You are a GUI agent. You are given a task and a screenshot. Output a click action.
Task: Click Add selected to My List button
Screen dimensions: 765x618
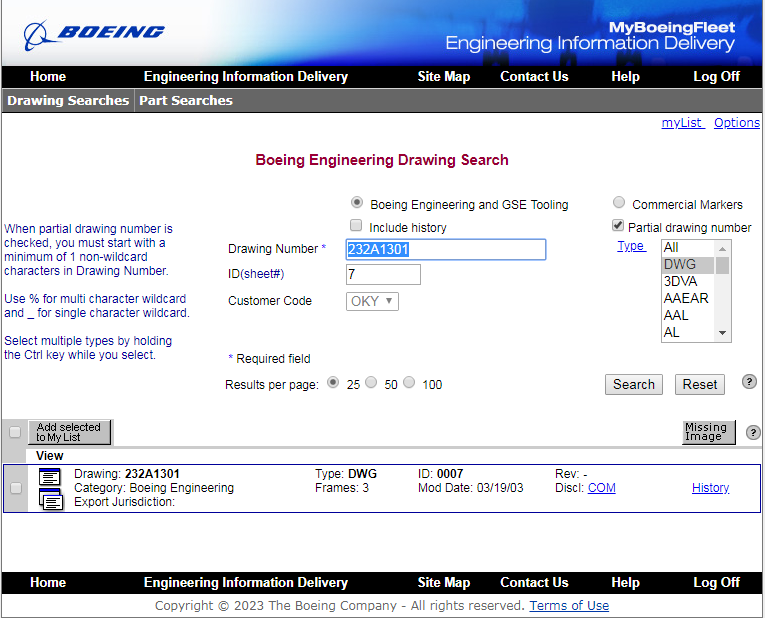69,432
